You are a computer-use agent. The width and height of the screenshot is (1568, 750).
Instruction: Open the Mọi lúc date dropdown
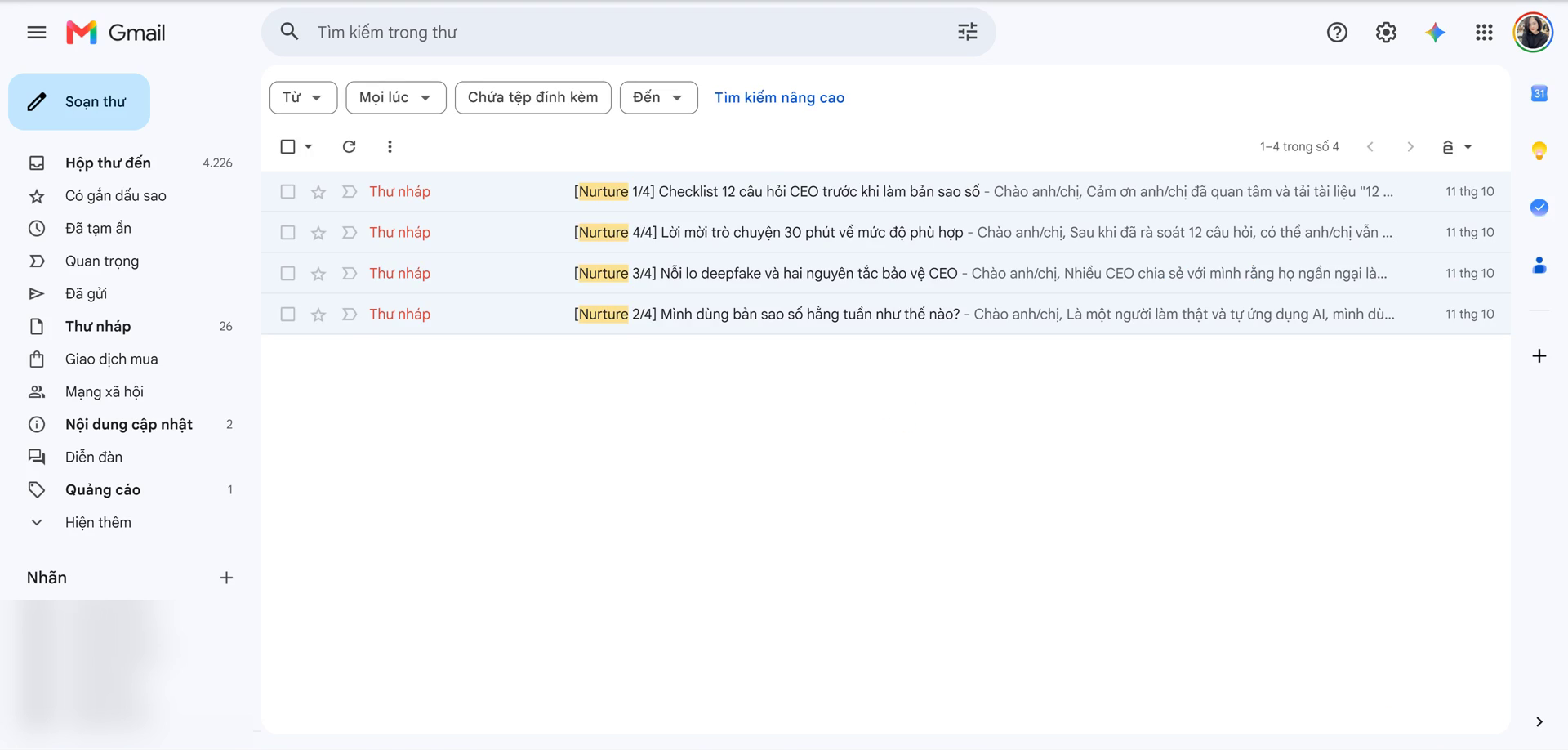pyautogui.click(x=396, y=98)
